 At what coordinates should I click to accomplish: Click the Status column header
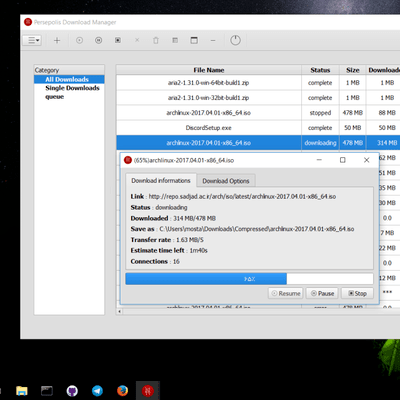pos(320,70)
